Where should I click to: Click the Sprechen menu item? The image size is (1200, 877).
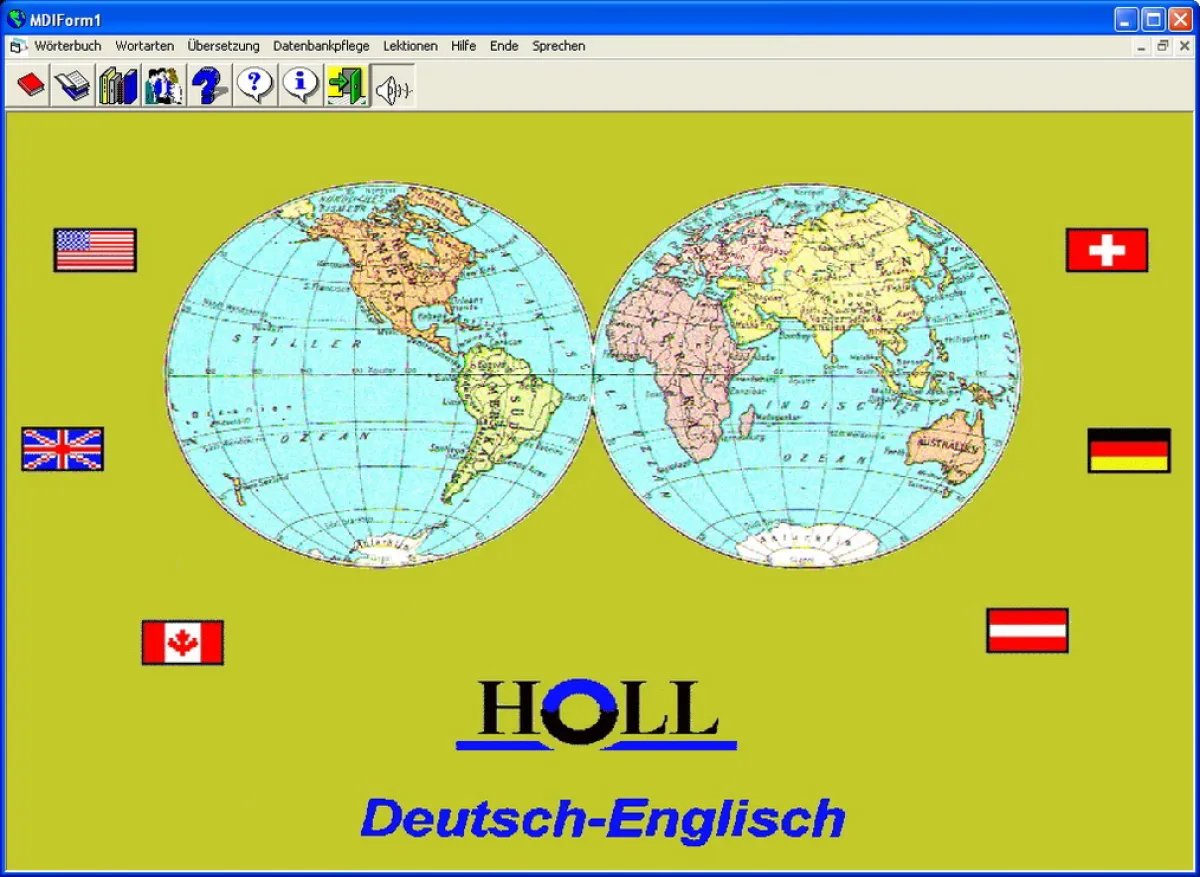coord(558,46)
